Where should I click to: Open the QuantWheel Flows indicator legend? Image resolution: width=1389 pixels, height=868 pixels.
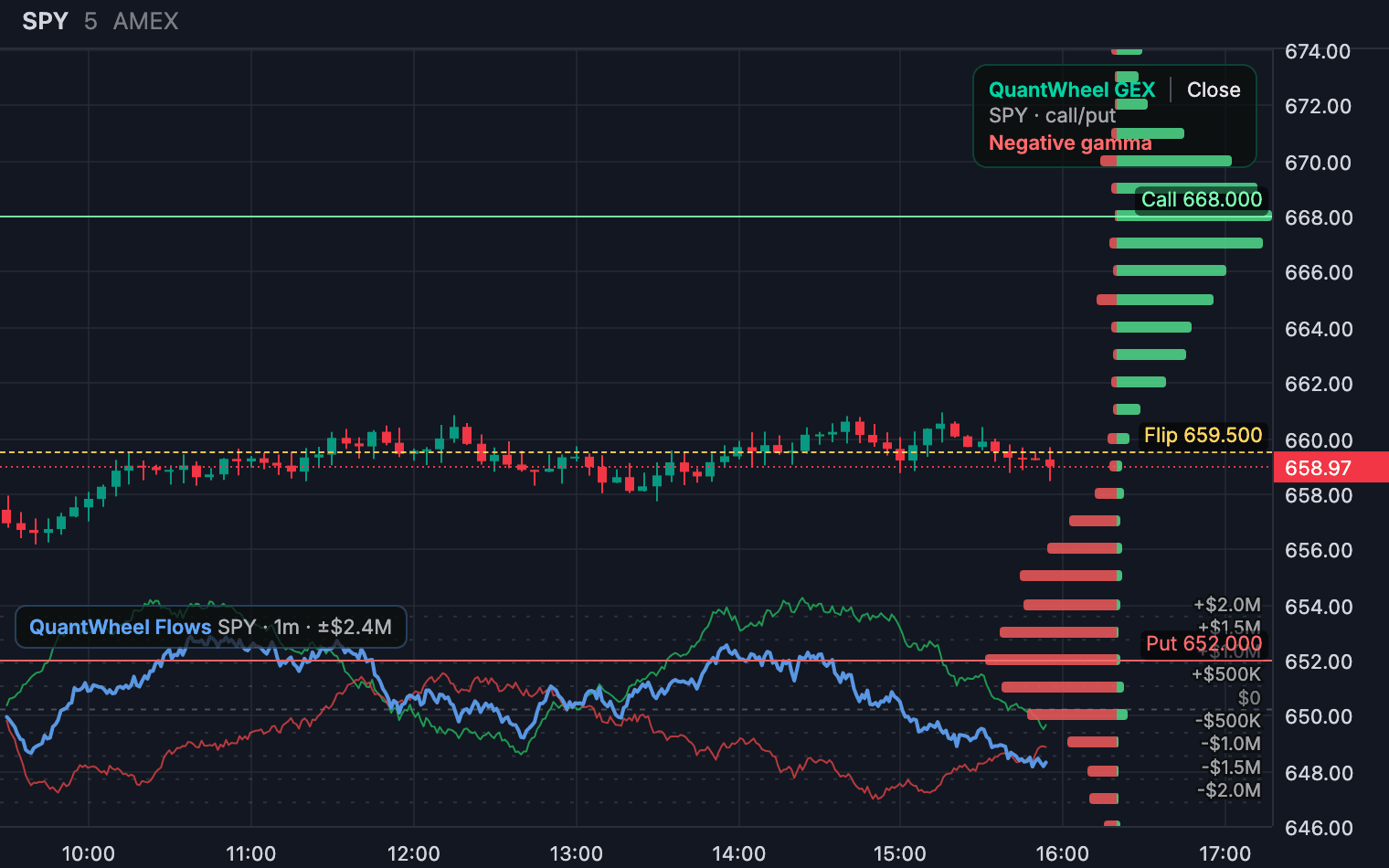211,627
